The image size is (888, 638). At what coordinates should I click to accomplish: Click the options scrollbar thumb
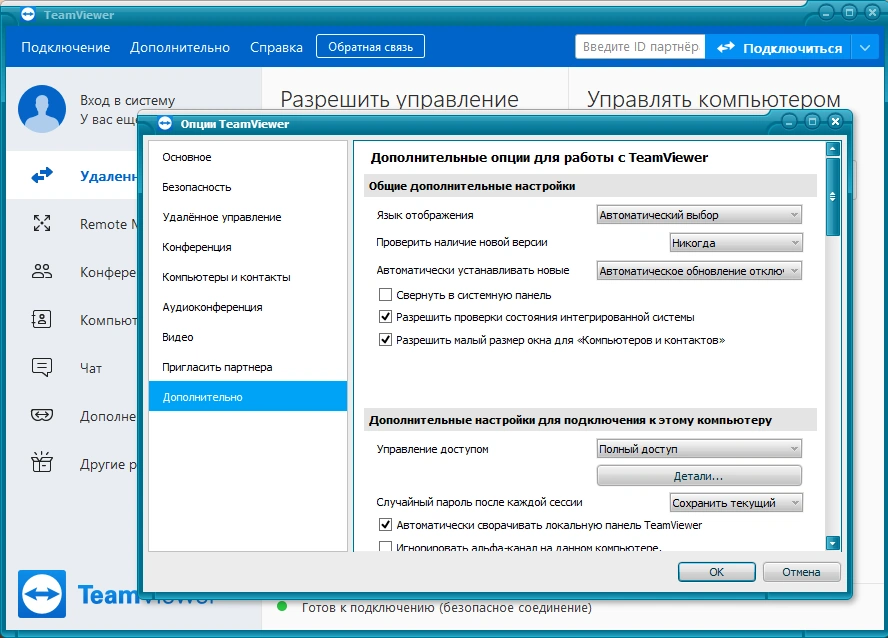(x=832, y=196)
